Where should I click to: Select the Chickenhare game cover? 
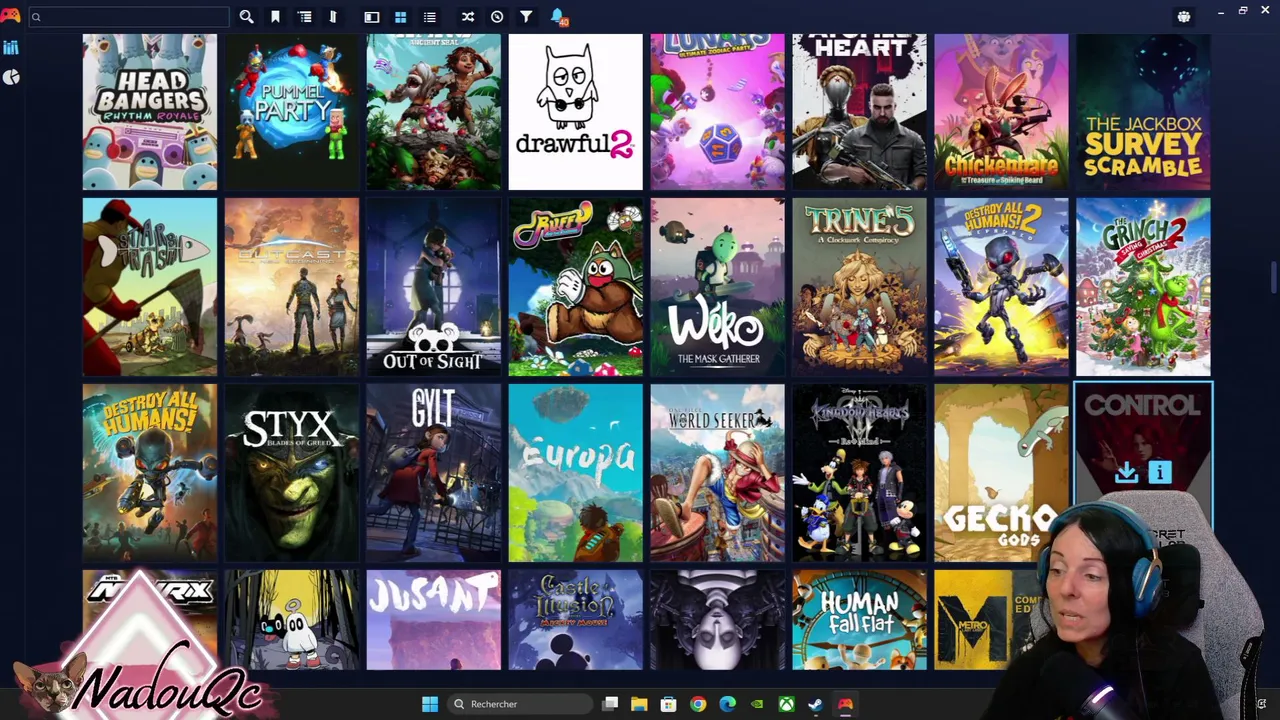point(1002,112)
